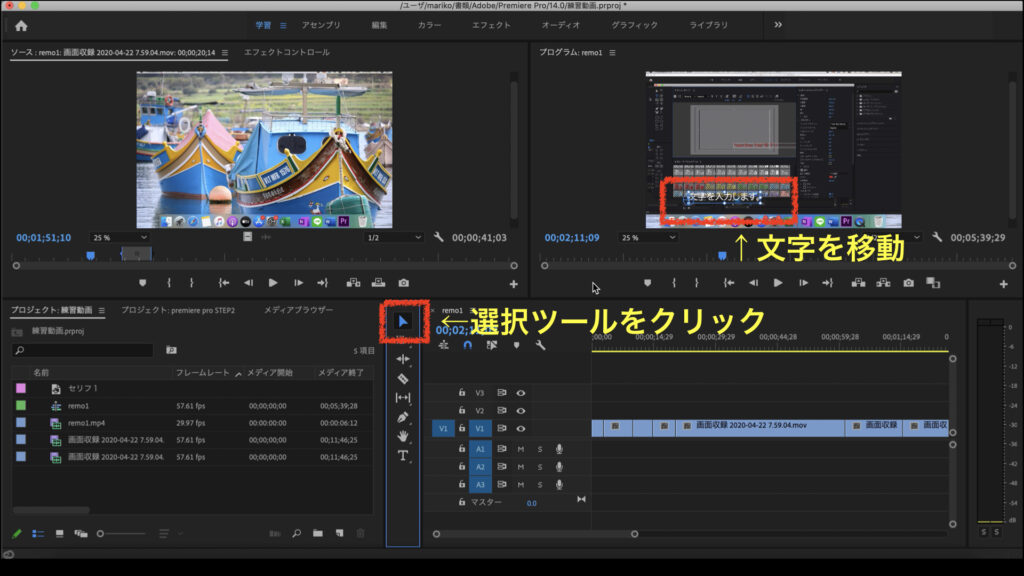Open プロジェクト: premiere pro STEP2 tab
This screenshot has width=1024, height=576.
pyautogui.click(x=178, y=310)
